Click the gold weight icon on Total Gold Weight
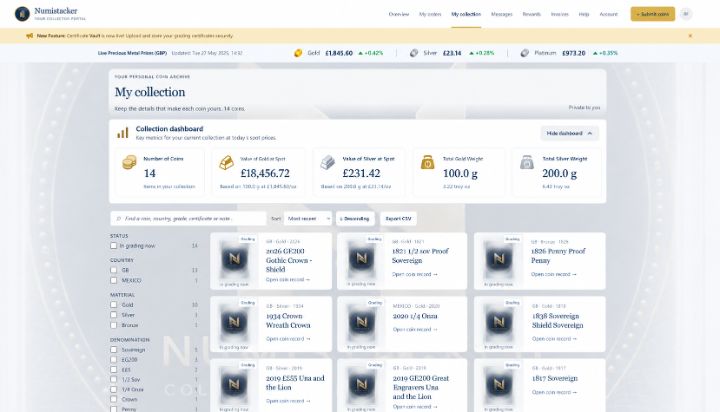720x412 pixels. click(x=428, y=162)
